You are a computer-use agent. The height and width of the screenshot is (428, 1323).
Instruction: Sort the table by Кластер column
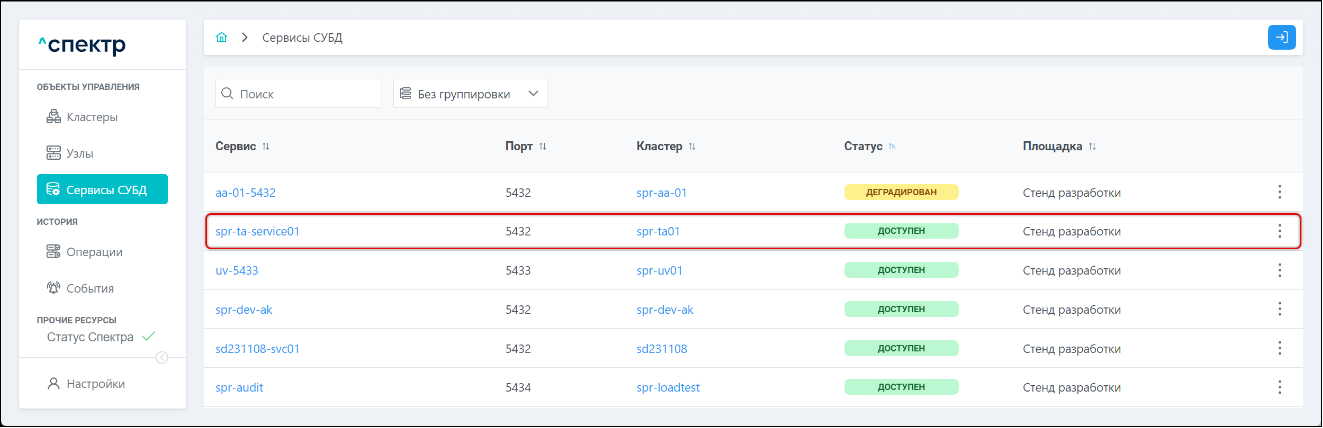692,147
